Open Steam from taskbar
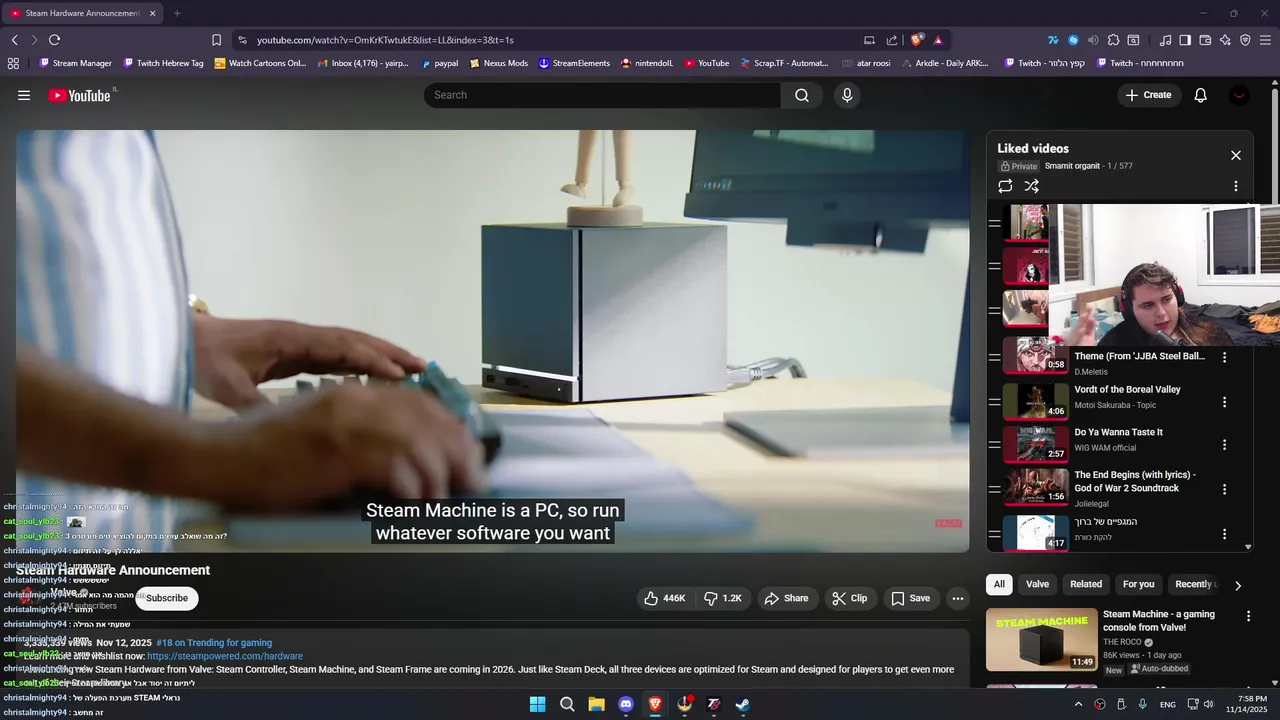Image resolution: width=1280 pixels, height=720 pixels. point(743,704)
